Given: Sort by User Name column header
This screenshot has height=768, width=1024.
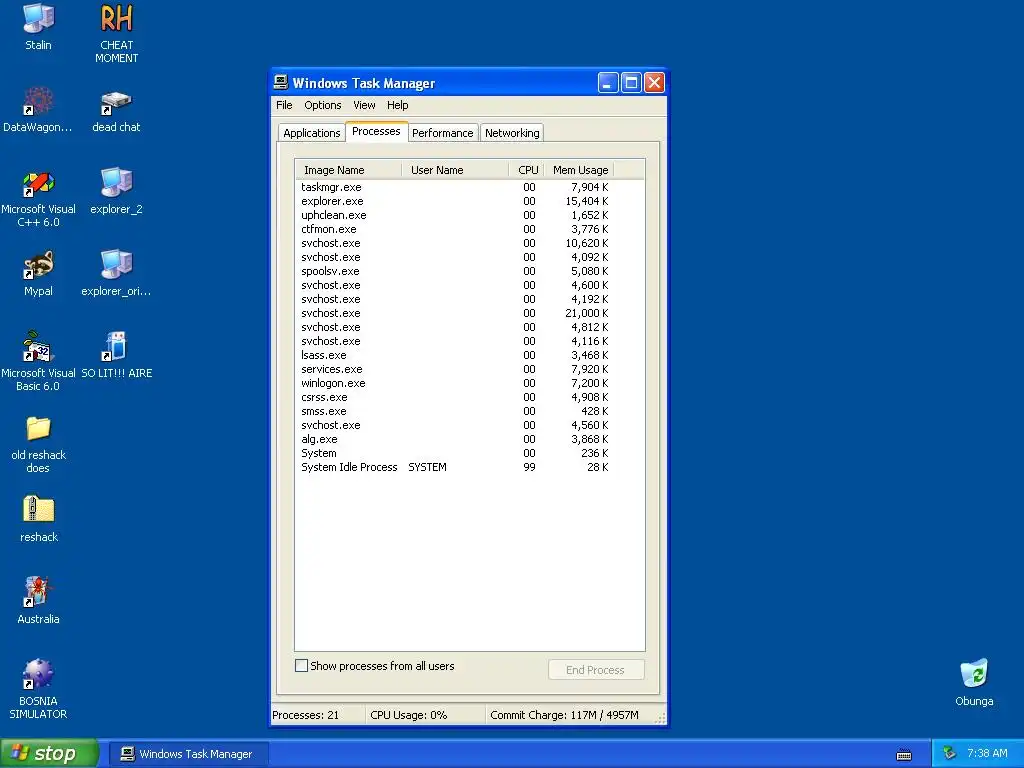Looking at the screenshot, I should click(455, 170).
